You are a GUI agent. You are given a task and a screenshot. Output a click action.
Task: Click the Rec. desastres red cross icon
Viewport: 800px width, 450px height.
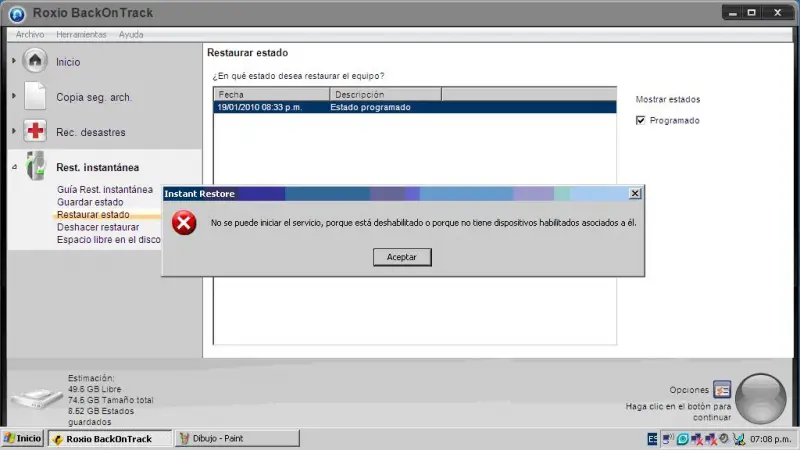(35, 131)
